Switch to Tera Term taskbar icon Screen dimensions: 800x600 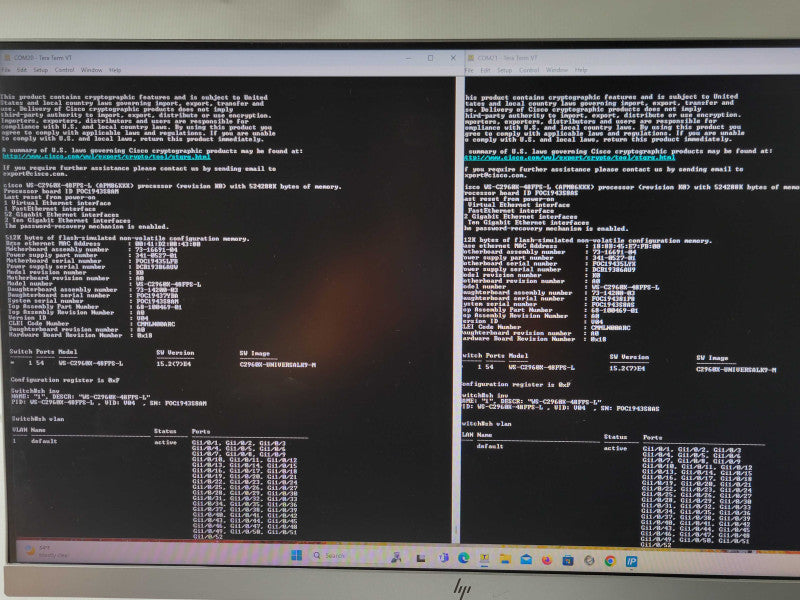click(x=484, y=559)
